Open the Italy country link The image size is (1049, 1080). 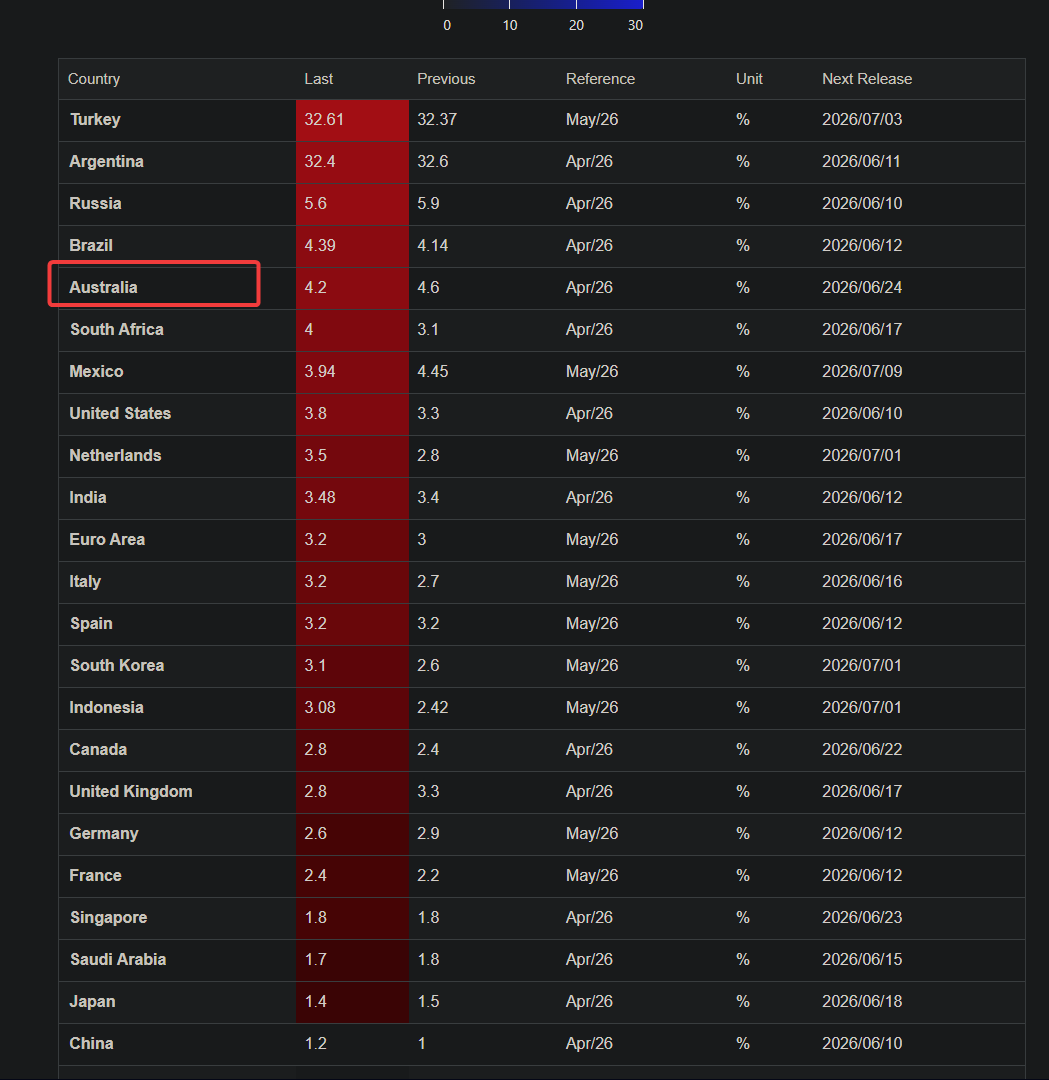coord(85,582)
